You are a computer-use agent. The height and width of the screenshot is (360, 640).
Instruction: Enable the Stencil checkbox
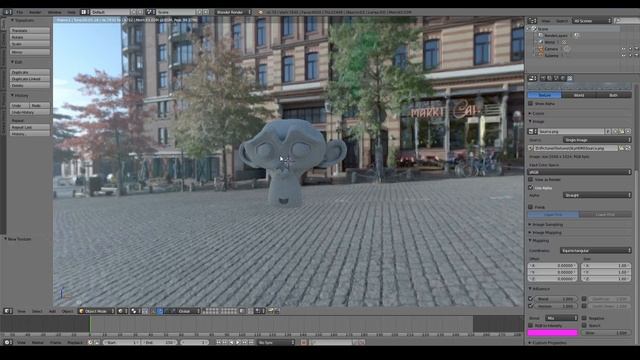pyautogui.click(x=584, y=325)
